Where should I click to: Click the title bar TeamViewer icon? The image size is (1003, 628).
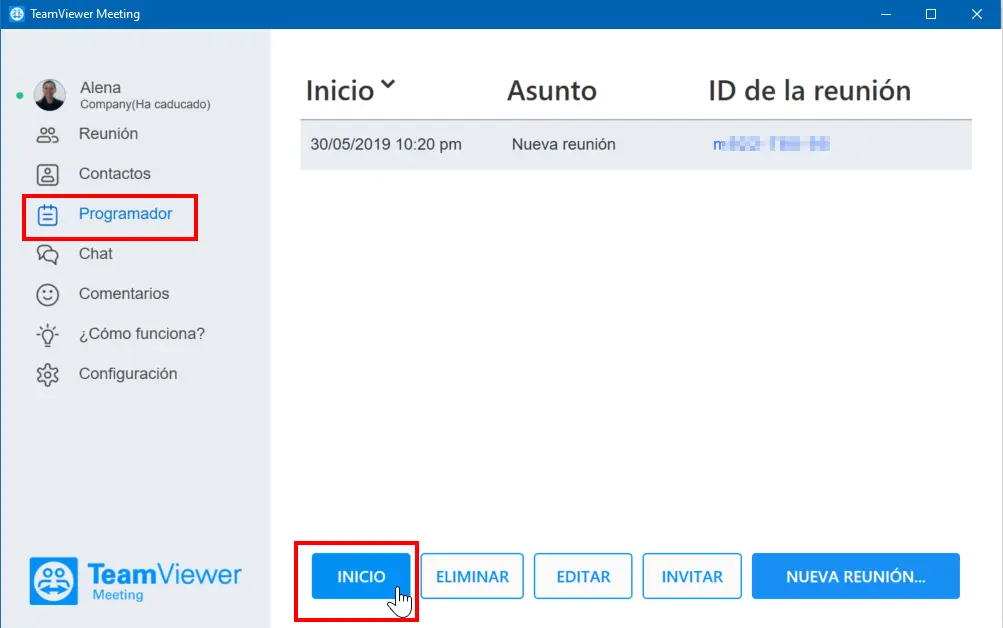[17, 14]
